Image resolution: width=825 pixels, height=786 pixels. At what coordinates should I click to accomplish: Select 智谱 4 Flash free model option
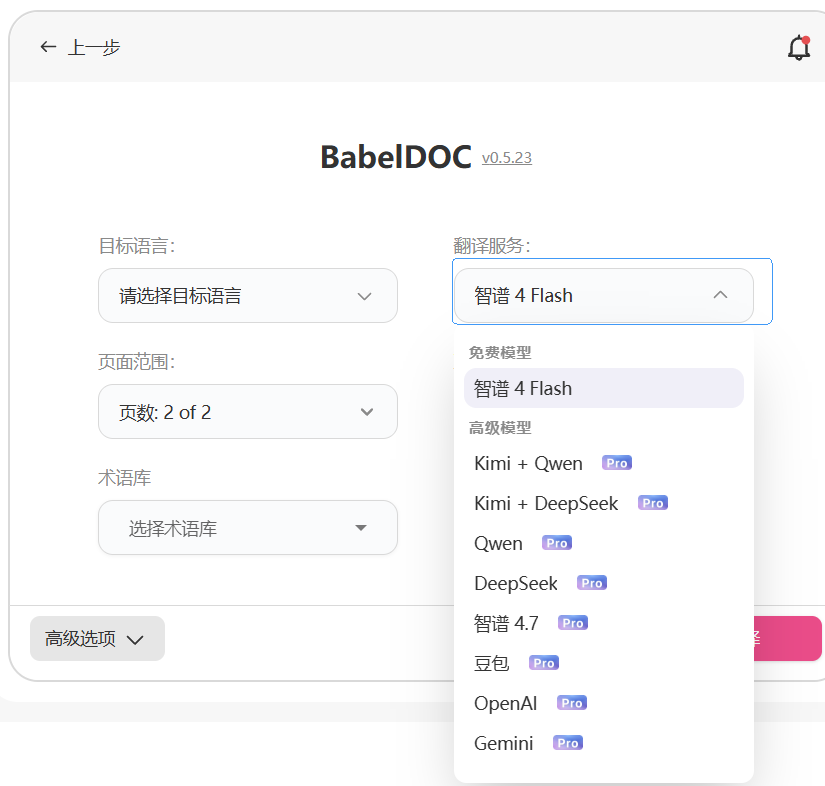(x=603, y=388)
